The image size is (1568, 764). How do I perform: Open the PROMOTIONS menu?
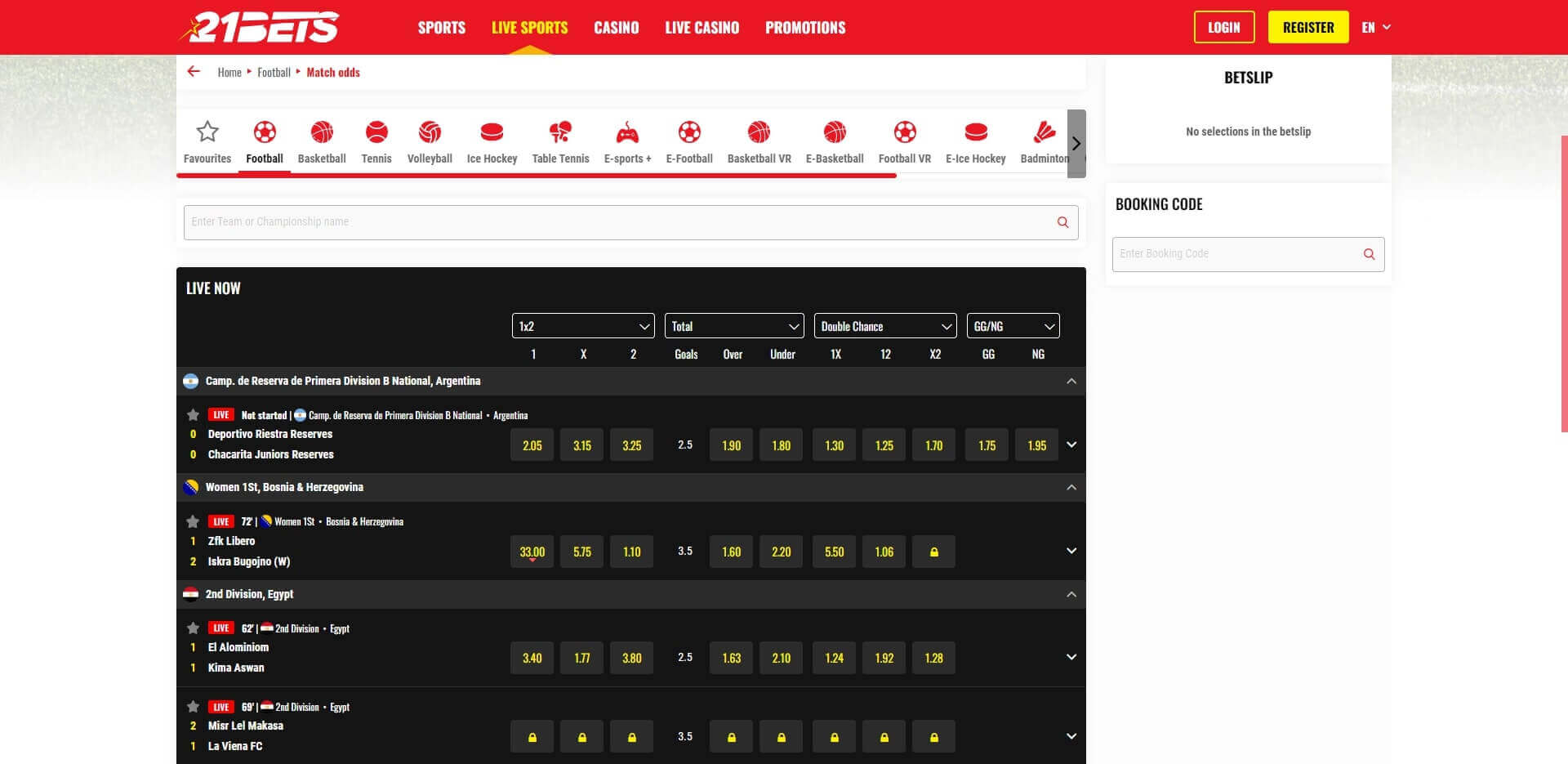pyautogui.click(x=805, y=27)
